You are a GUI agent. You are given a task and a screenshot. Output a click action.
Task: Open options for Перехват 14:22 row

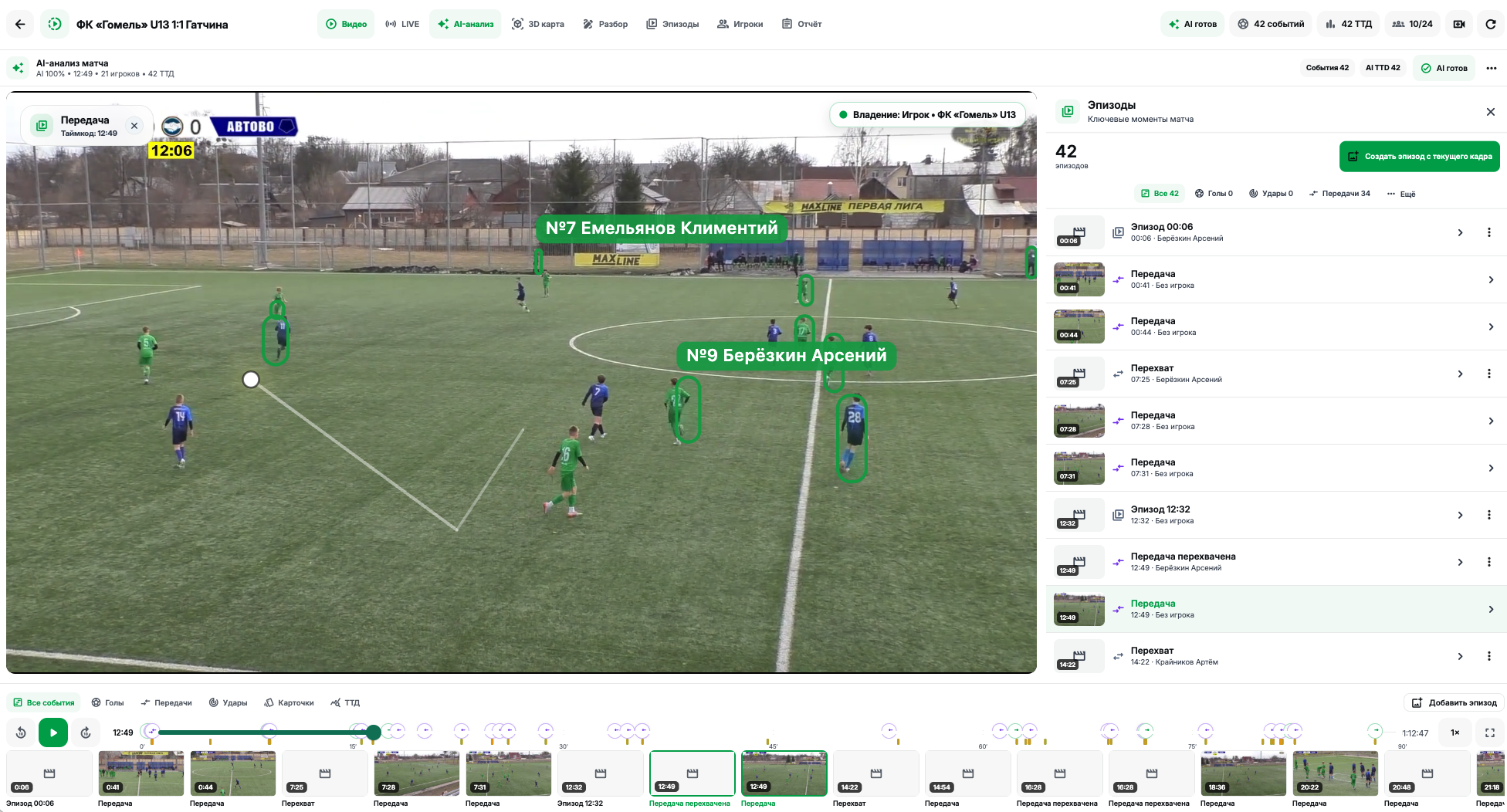1488,656
